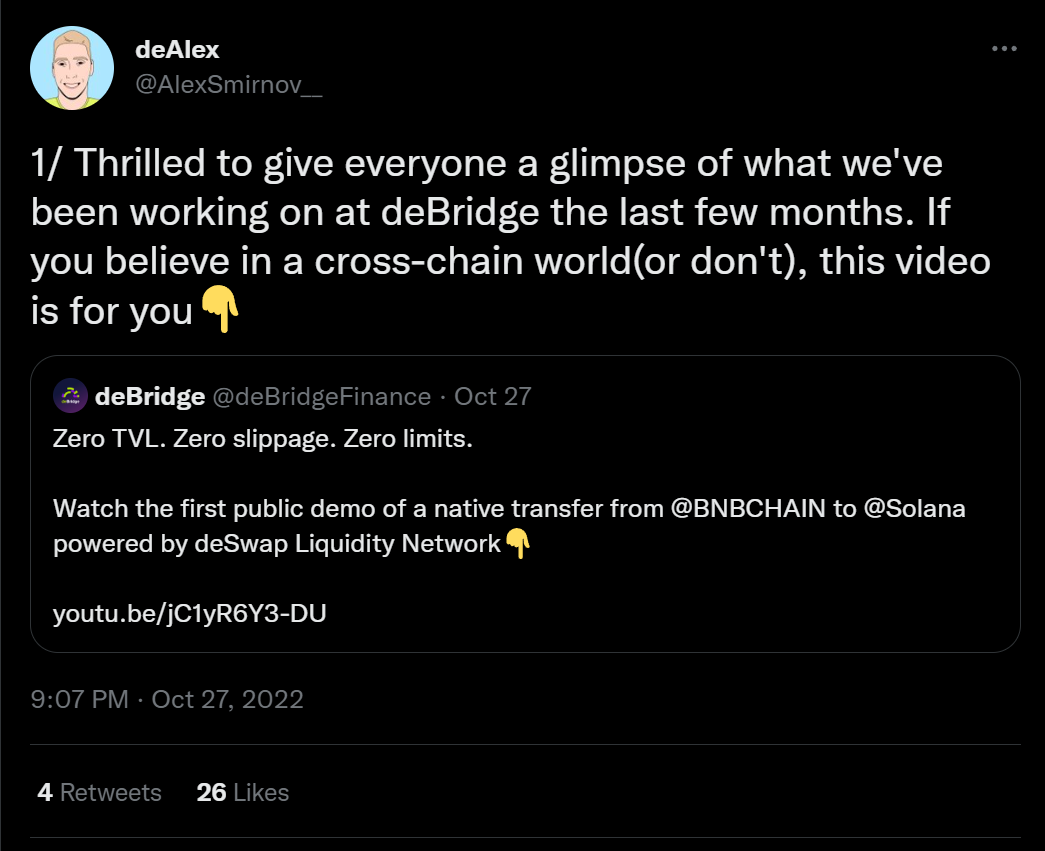This screenshot has height=851, width=1045.
Task: Click the @AlexSmirnov__ handle
Action: pos(228,86)
